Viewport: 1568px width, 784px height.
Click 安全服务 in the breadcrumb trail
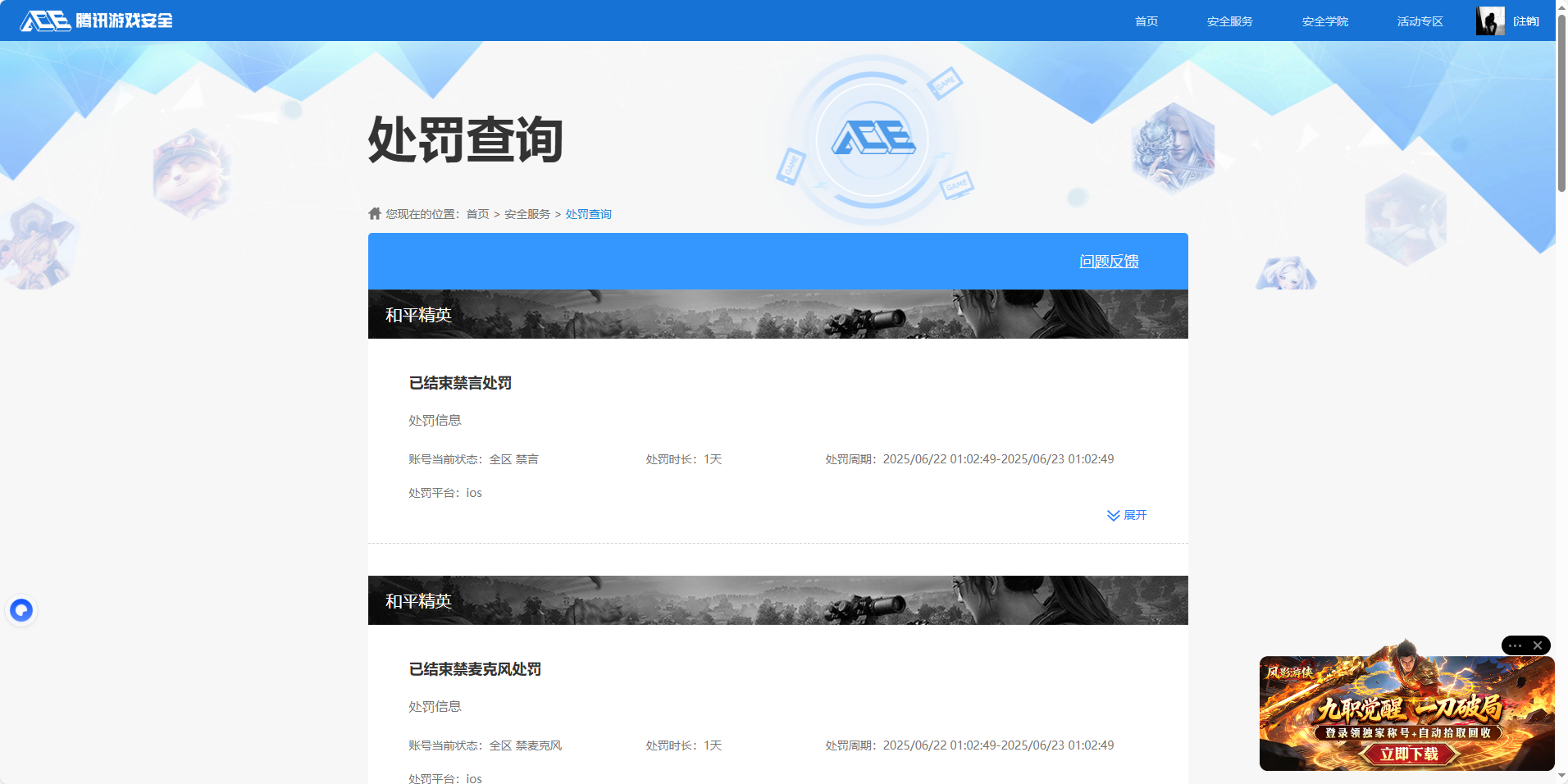[x=527, y=214]
